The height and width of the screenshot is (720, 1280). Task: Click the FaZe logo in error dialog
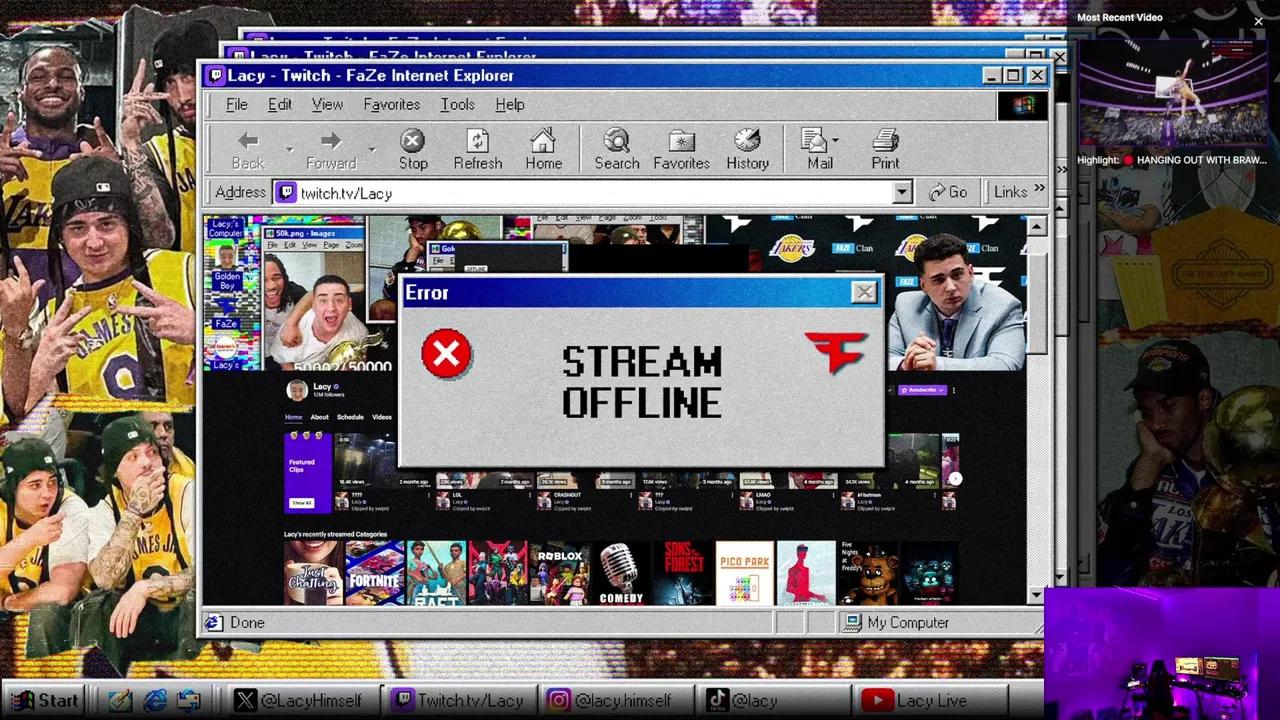(x=836, y=352)
